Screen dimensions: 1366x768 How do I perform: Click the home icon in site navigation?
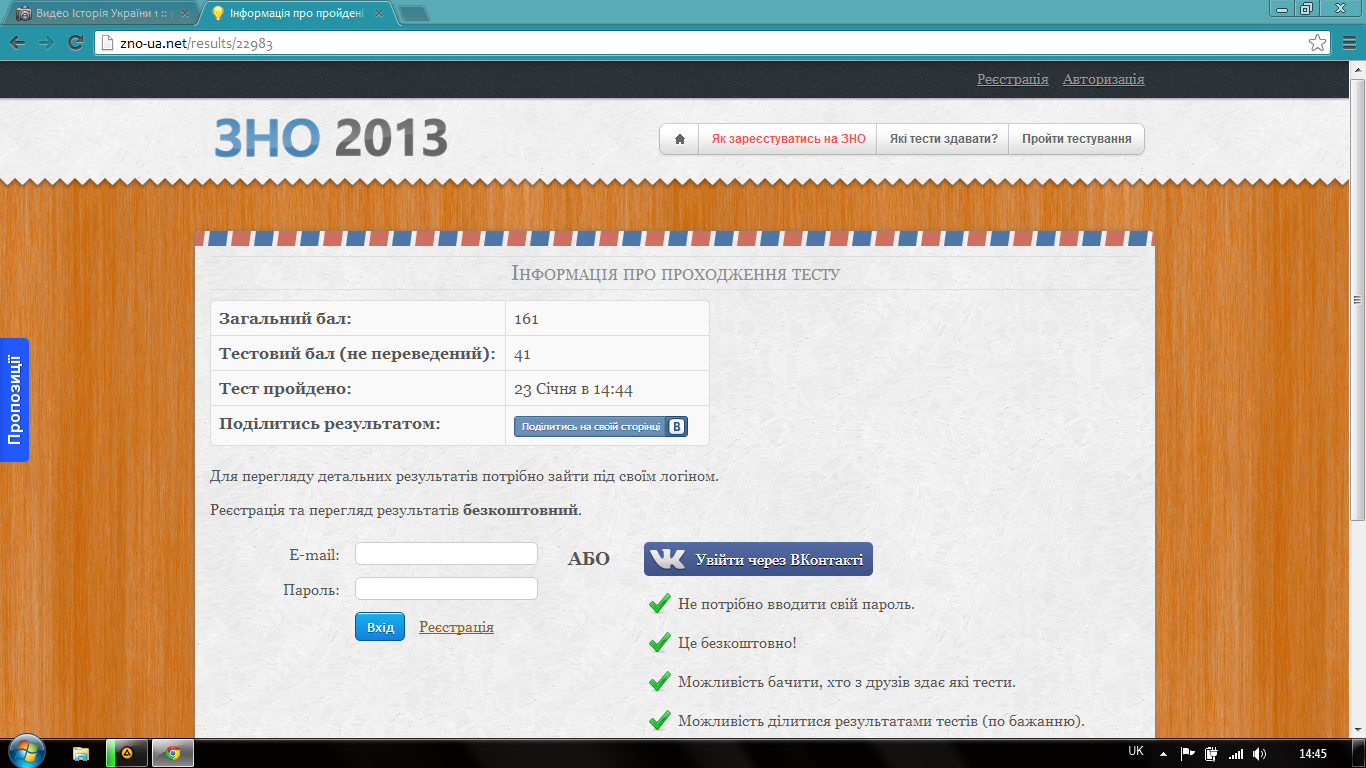(x=680, y=139)
